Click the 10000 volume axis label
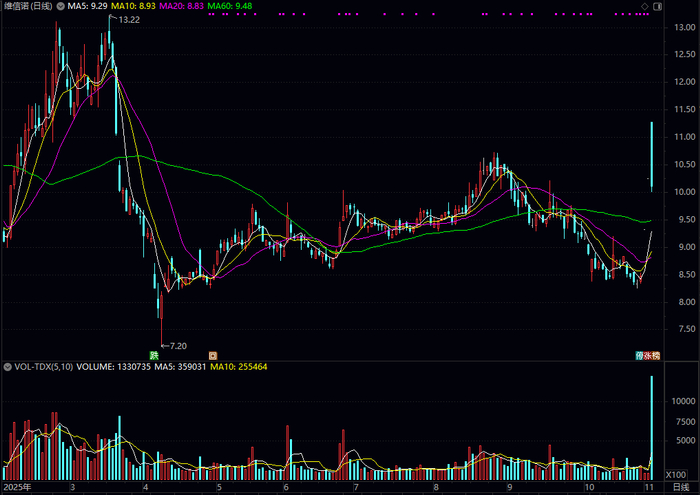700x495 pixels. click(683, 401)
